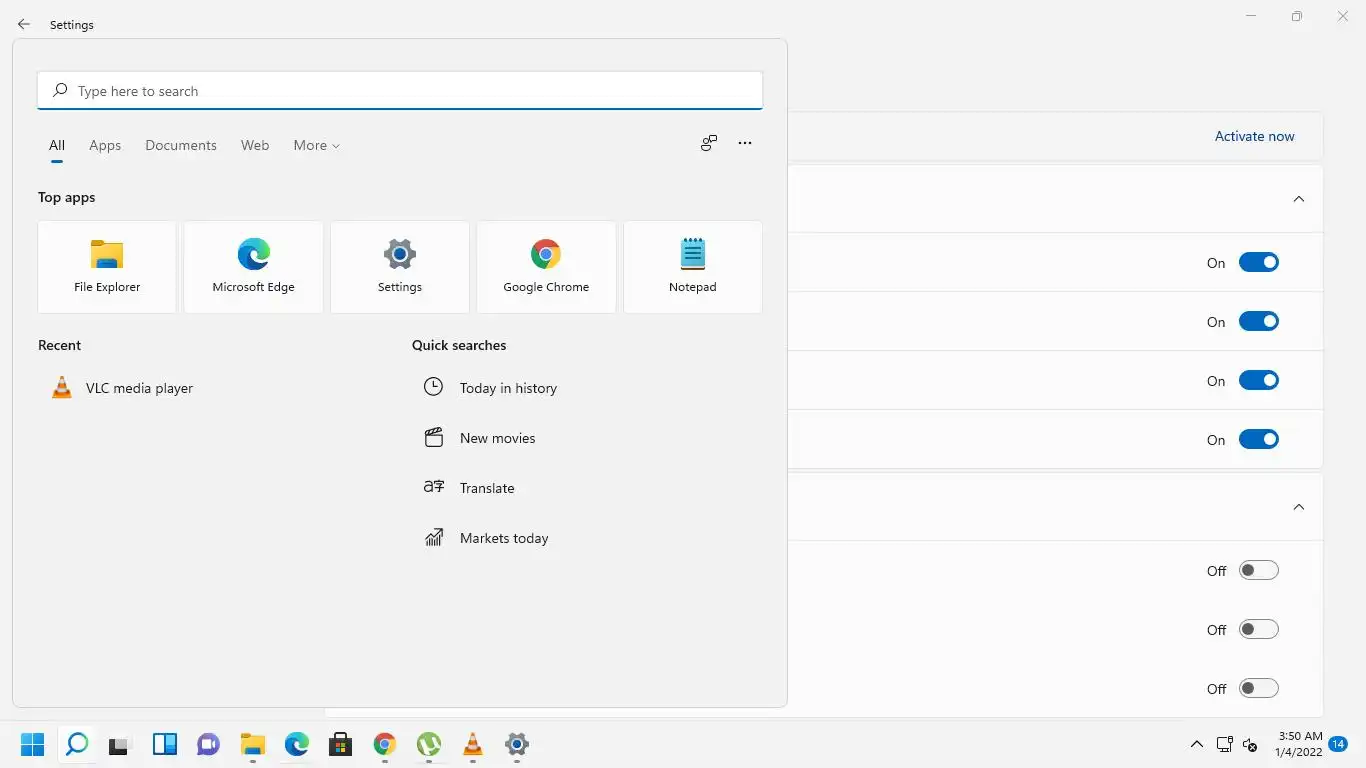Switch to Microsoft Edge on the taskbar
This screenshot has height=768, width=1366.
297,744
